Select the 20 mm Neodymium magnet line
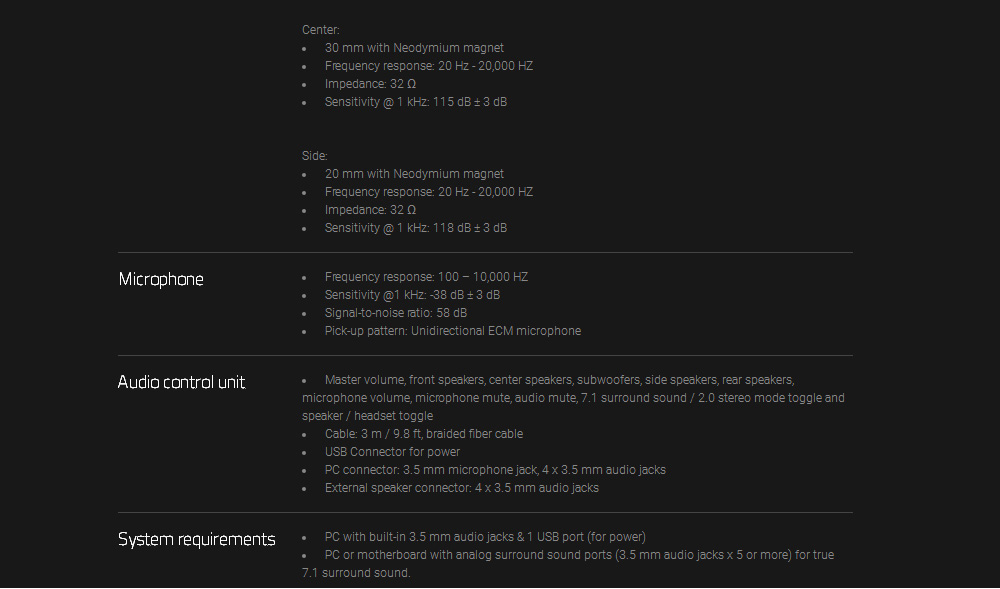Viewport: 1000px width, 589px height. tap(415, 174)
